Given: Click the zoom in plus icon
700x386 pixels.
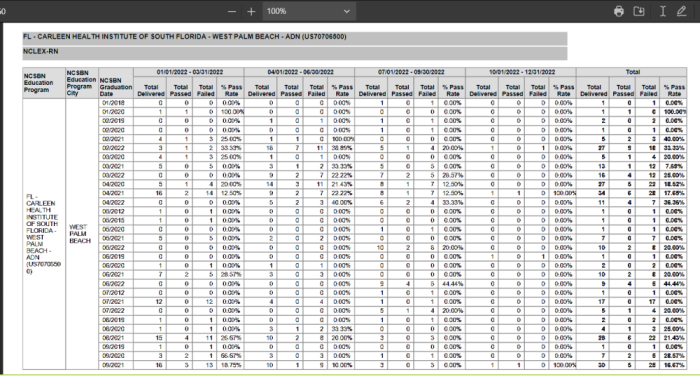Looking at the screenshot, I should 251,12.
